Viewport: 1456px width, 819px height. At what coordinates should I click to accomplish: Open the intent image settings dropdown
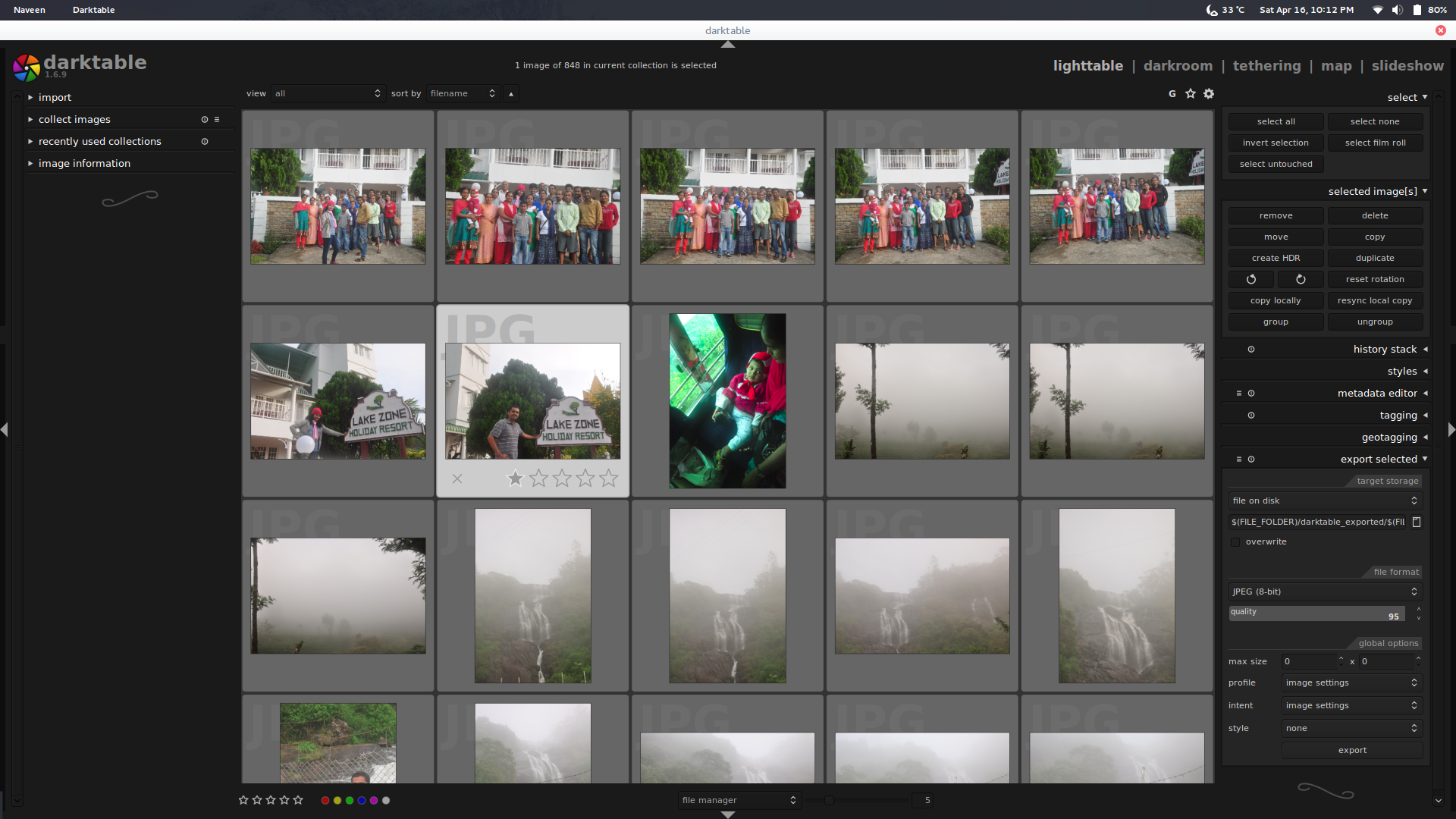[x=1351, y=706]
